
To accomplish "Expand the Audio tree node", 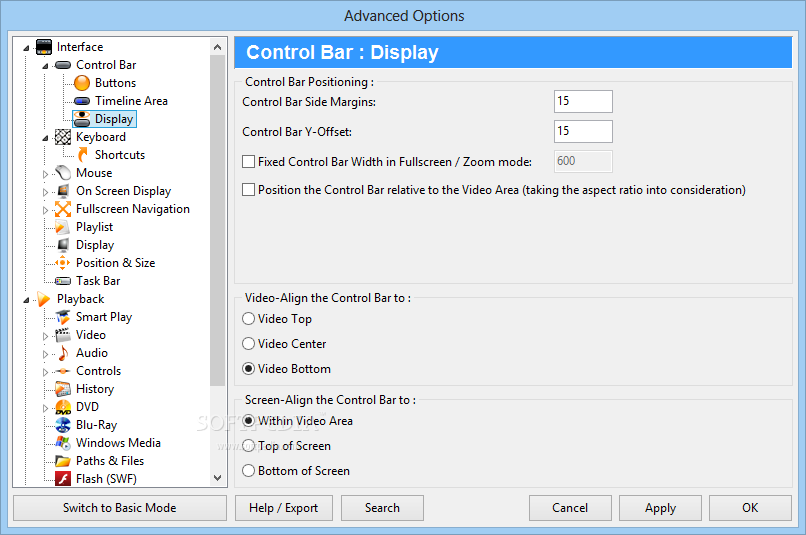I will (45, 354).
